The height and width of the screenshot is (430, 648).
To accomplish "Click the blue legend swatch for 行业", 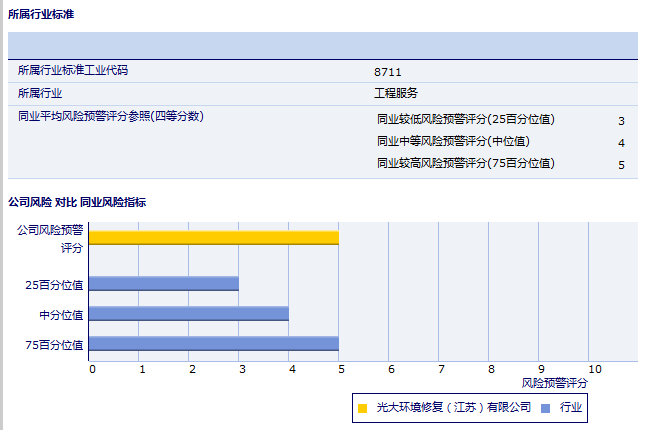I will (x=545, y=408).
